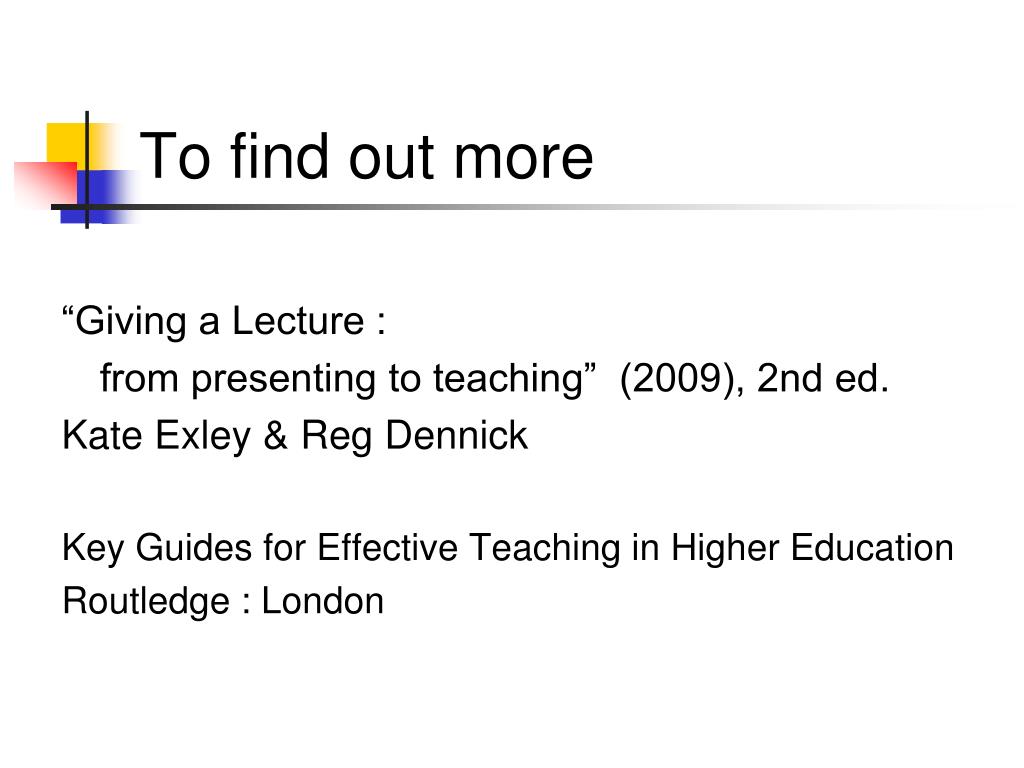Click the word "teaching" in the subtitle

508,379
